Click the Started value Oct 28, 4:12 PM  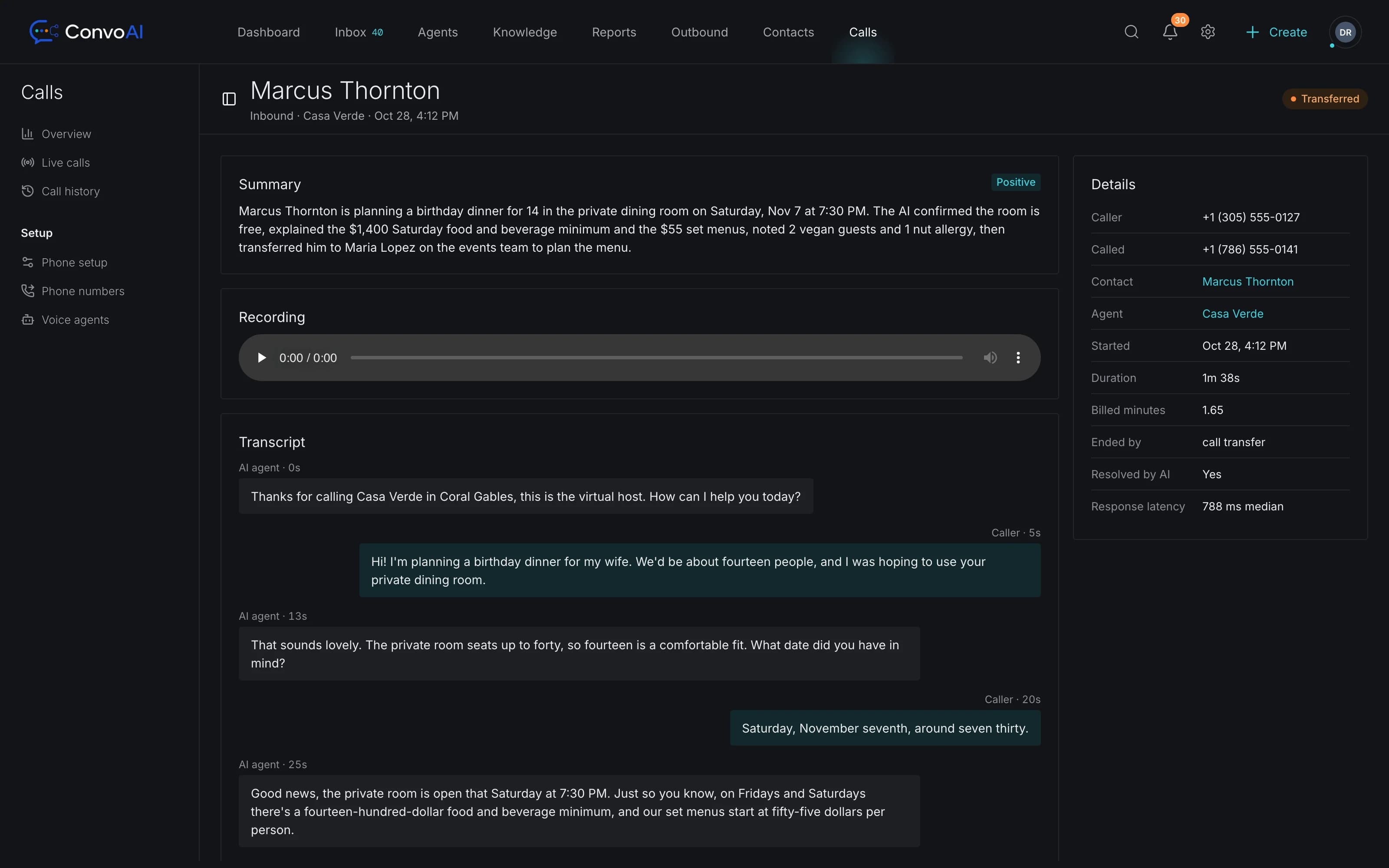(x=1244, y=345)
